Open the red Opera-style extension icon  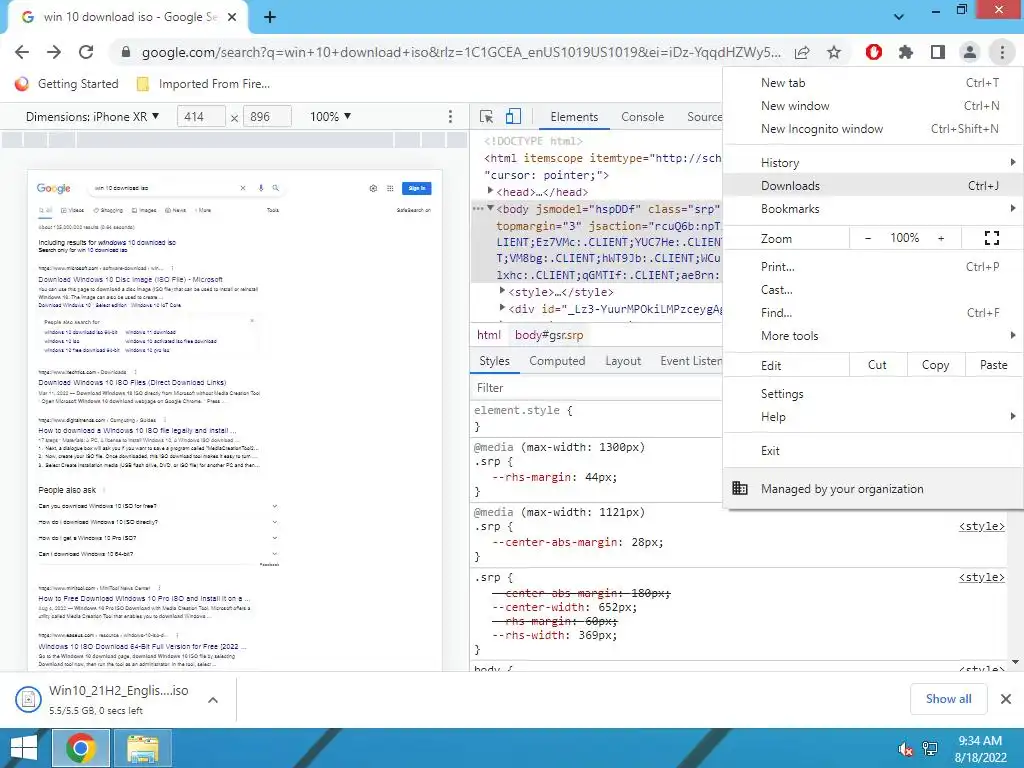[x=874, y=52]
